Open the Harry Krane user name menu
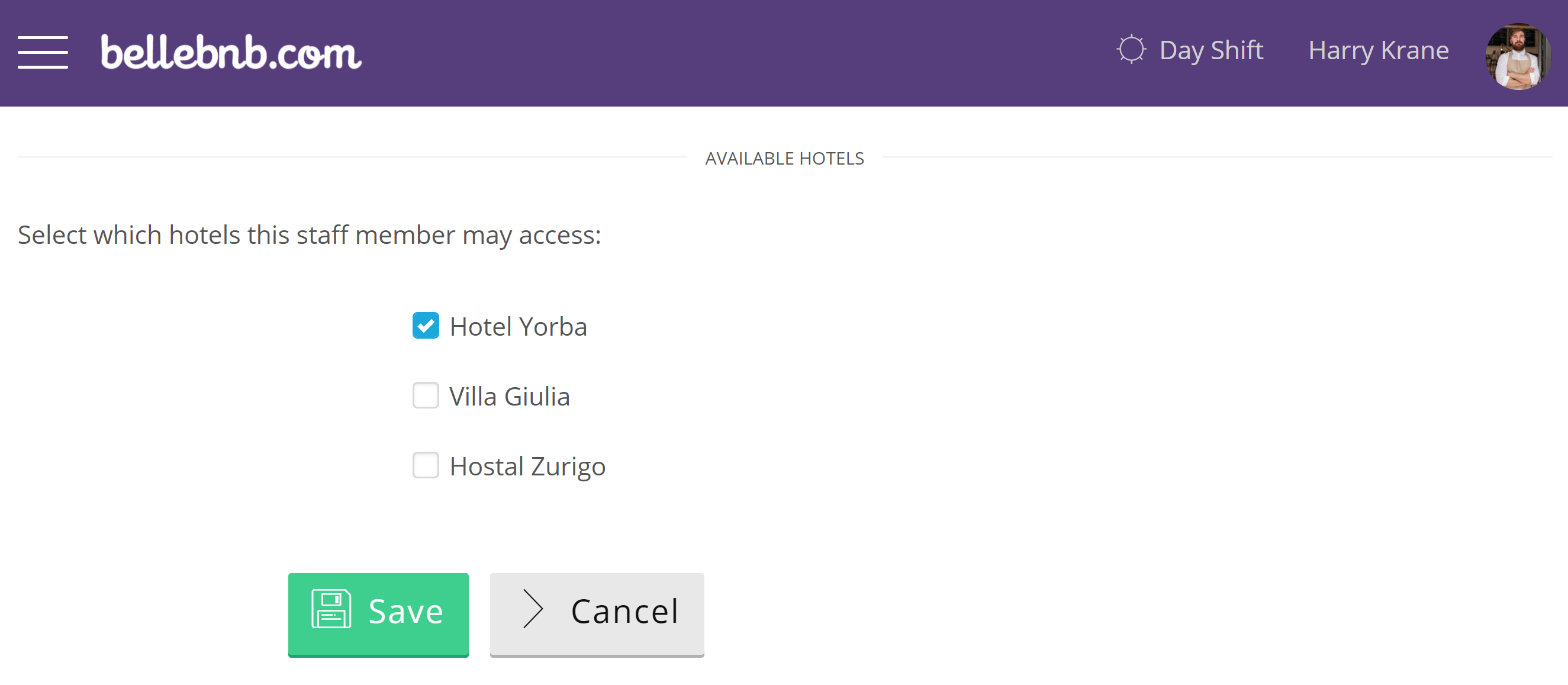 tap(1378, 50)
